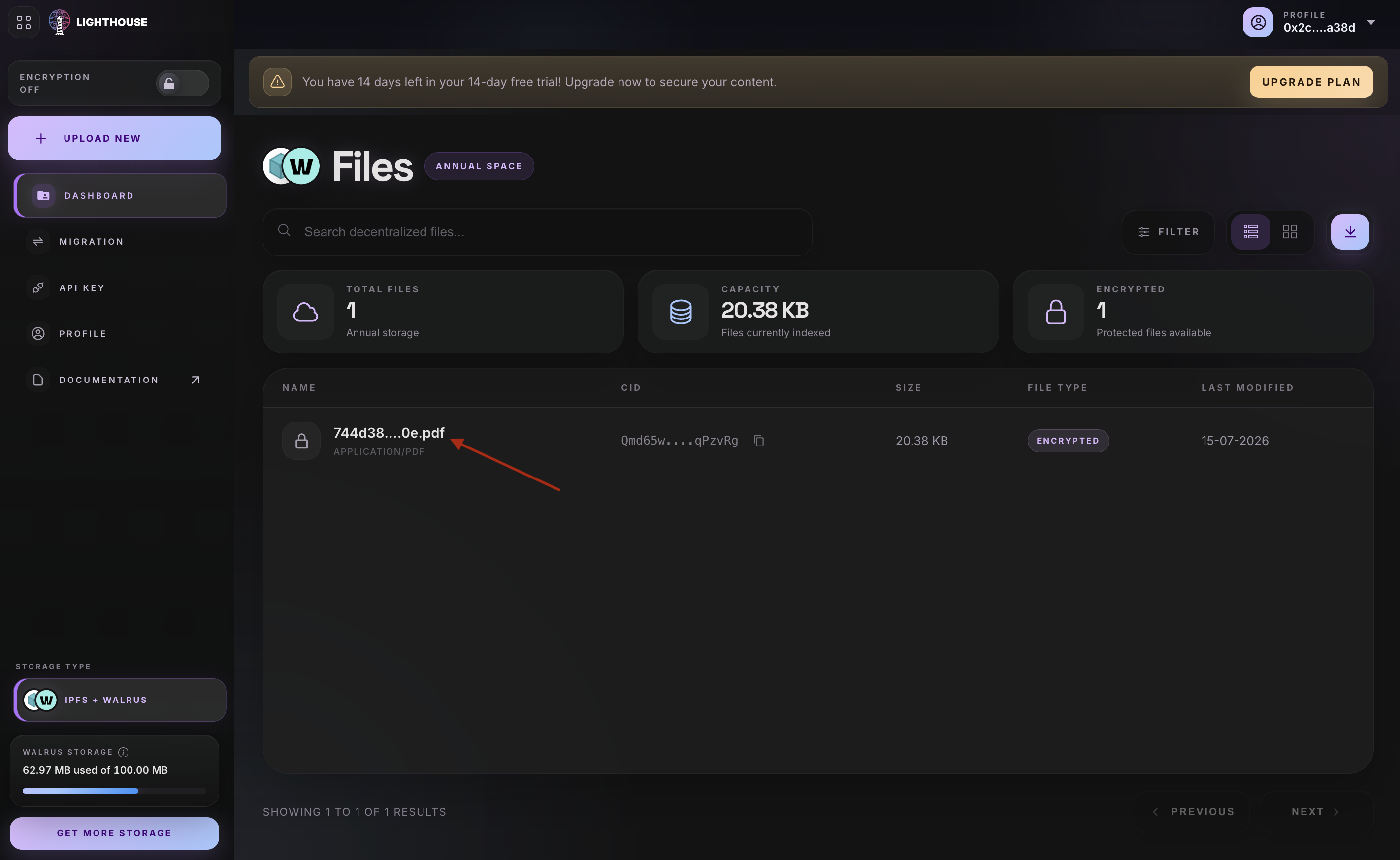Switch to grid view layout
Image resolution: width=1400 pixels, height=860 pixels.
[1290, 231]
